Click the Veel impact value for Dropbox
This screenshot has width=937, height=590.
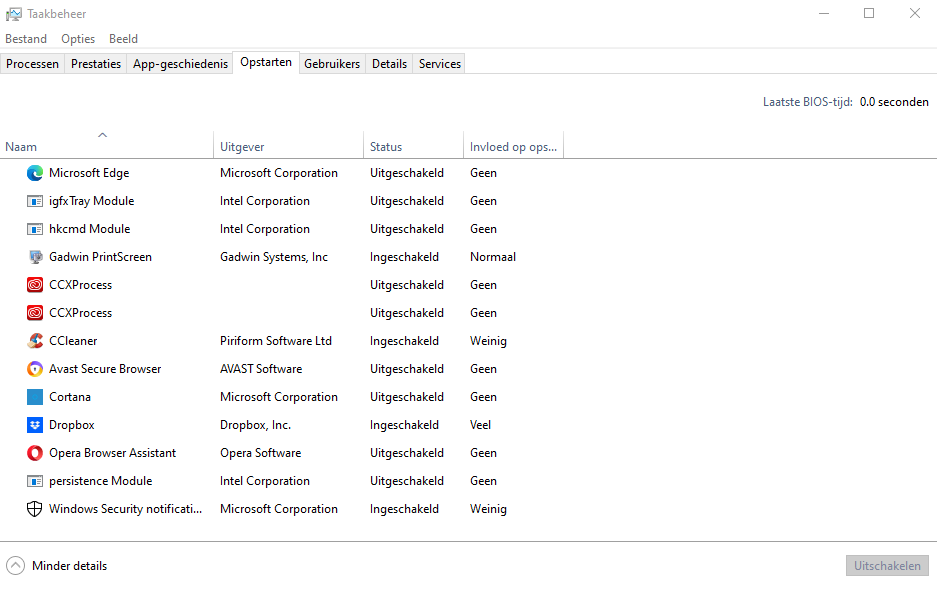[x=480, y=425]
